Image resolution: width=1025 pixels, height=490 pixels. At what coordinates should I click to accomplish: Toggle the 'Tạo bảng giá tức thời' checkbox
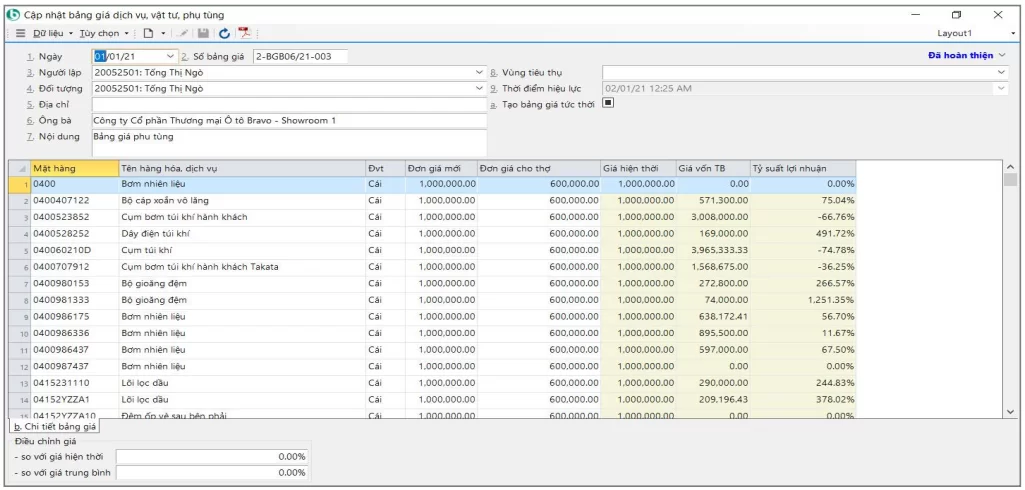point(607,104)
